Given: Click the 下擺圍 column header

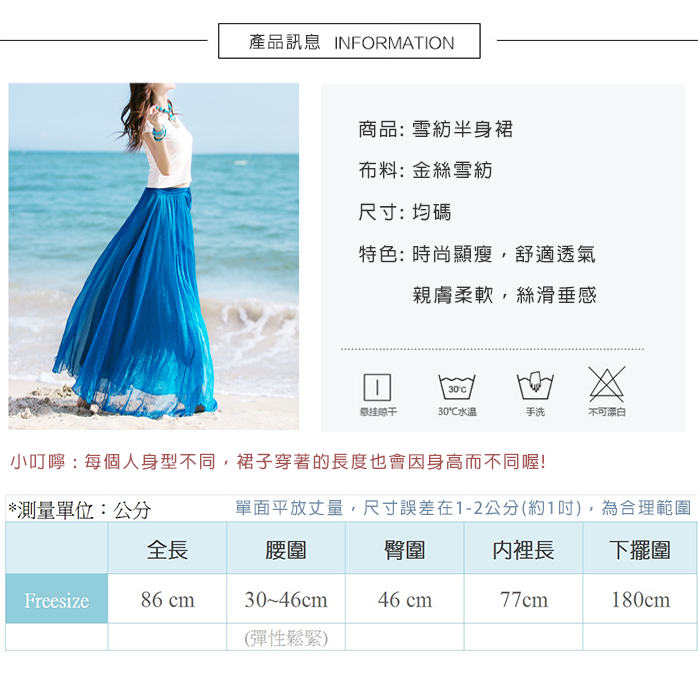Looking at the screenshot, I should coord(640,549).
